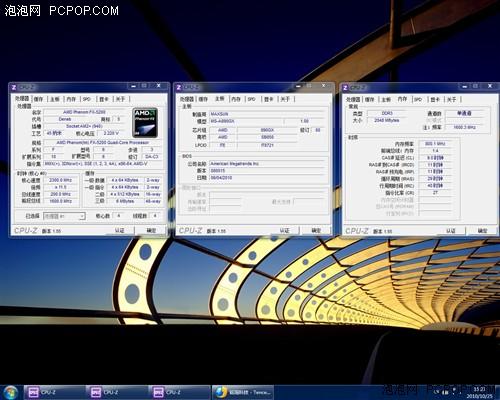Open the Windows Start orb
The height and width of the screenshot is (400, 500).
pos(10,392)
